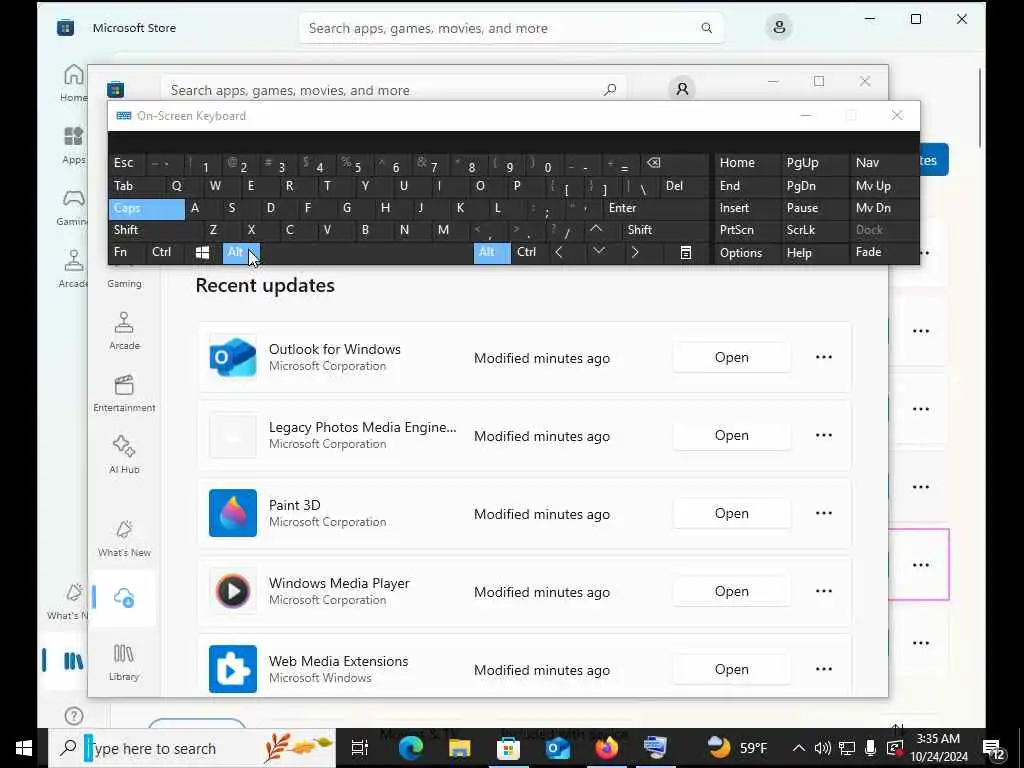Click search magnifier in back Store search box
This screenshot has width=1024, height=768.
point(707,28)
